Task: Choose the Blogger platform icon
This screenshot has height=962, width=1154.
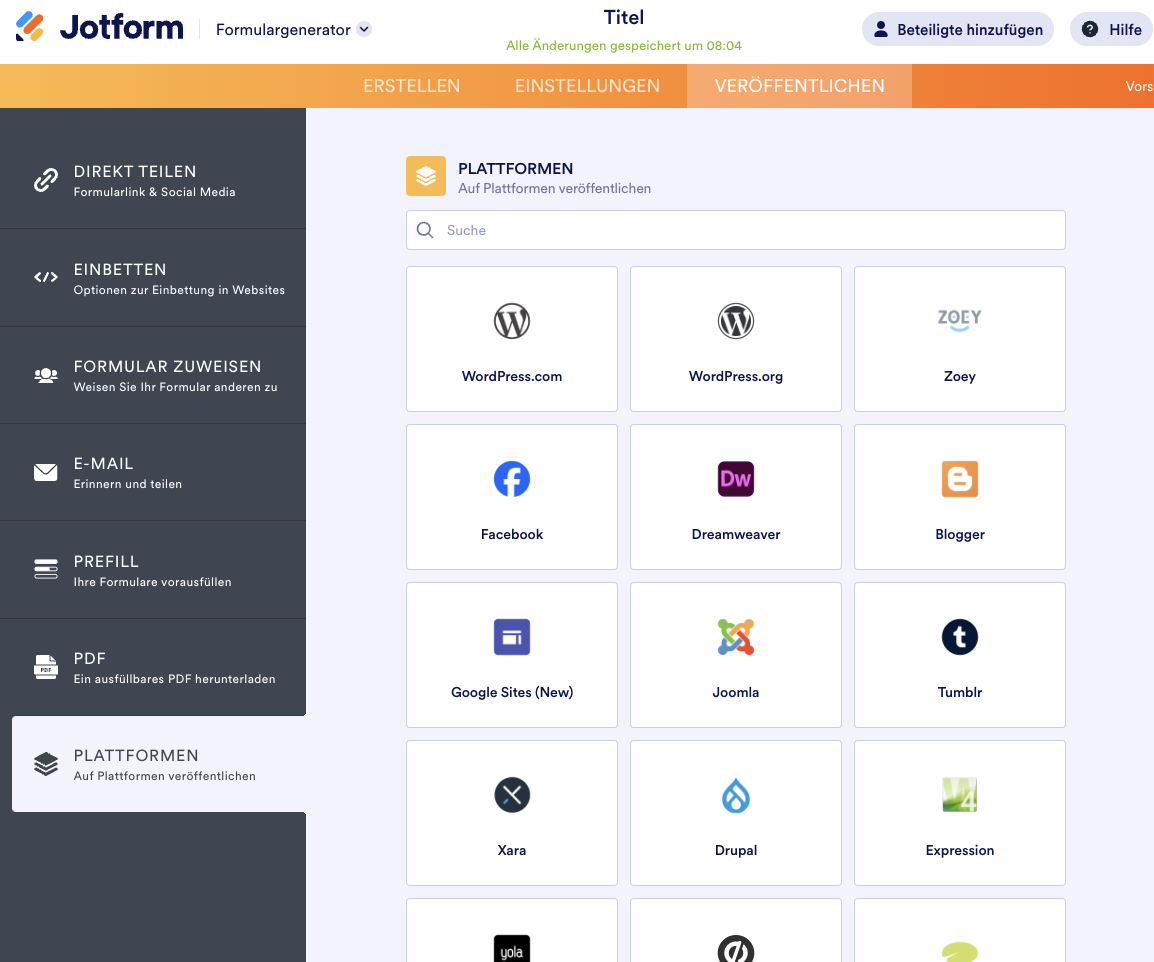Action: click(959, 480)
